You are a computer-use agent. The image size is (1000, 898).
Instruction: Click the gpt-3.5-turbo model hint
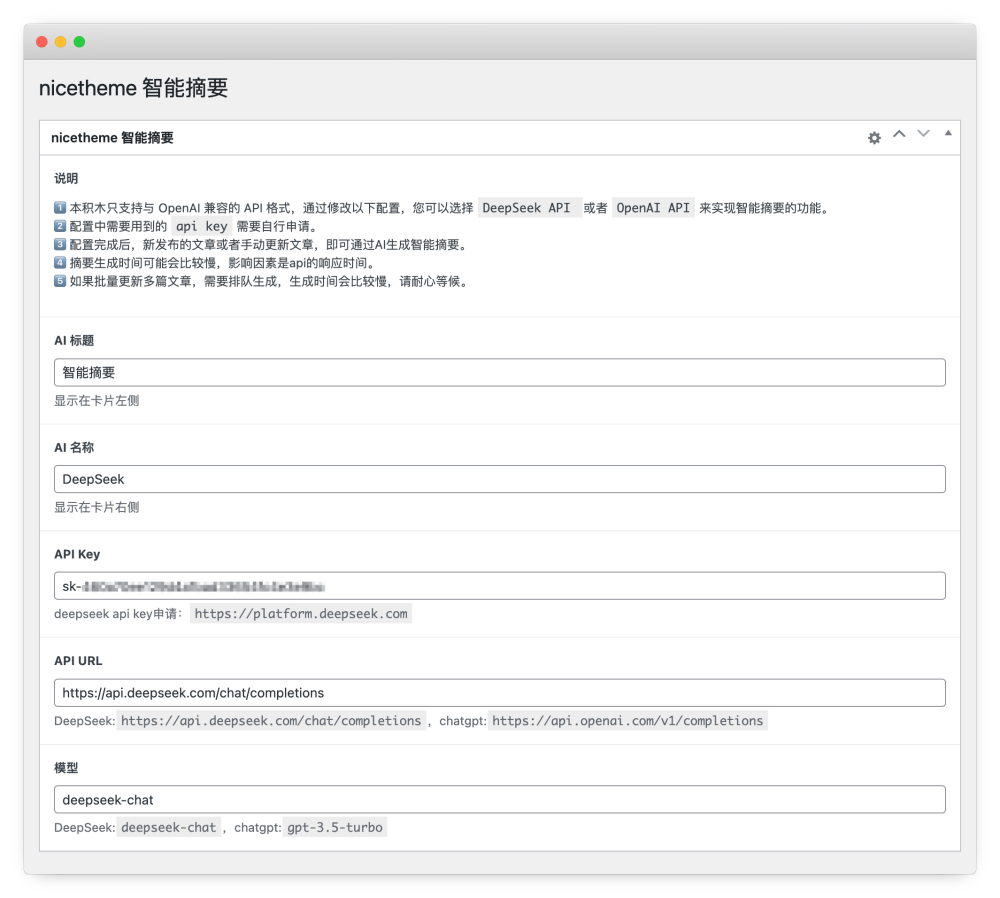click(335, 827)
